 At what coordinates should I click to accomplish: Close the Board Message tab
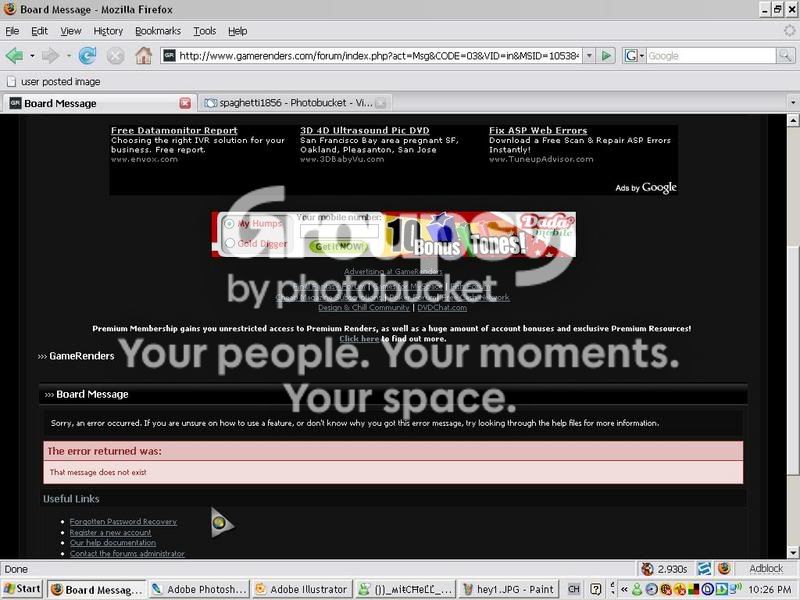click(x=185, y=103)
